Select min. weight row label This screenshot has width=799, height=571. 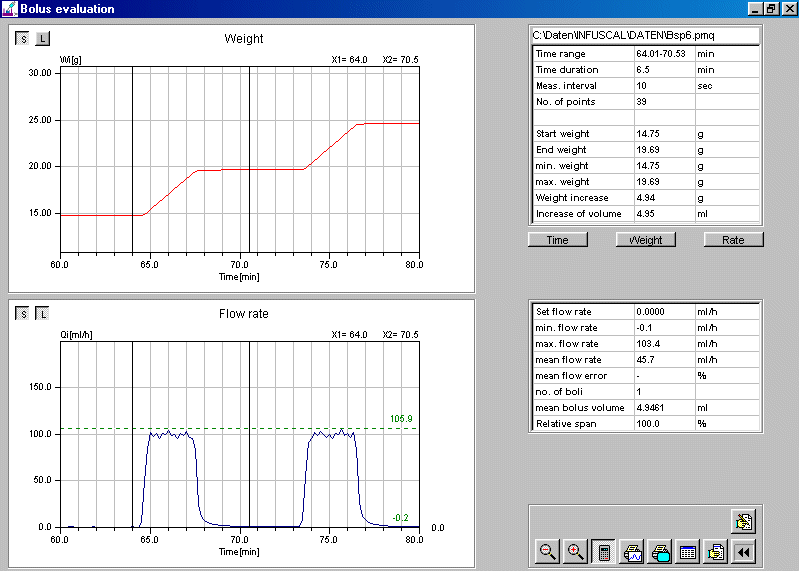(562, 166)
